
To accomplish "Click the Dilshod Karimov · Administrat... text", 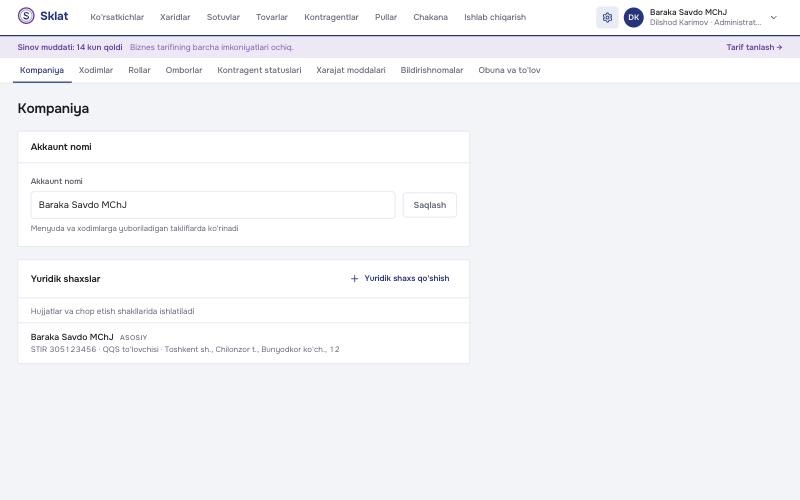I will coord(706,22).
